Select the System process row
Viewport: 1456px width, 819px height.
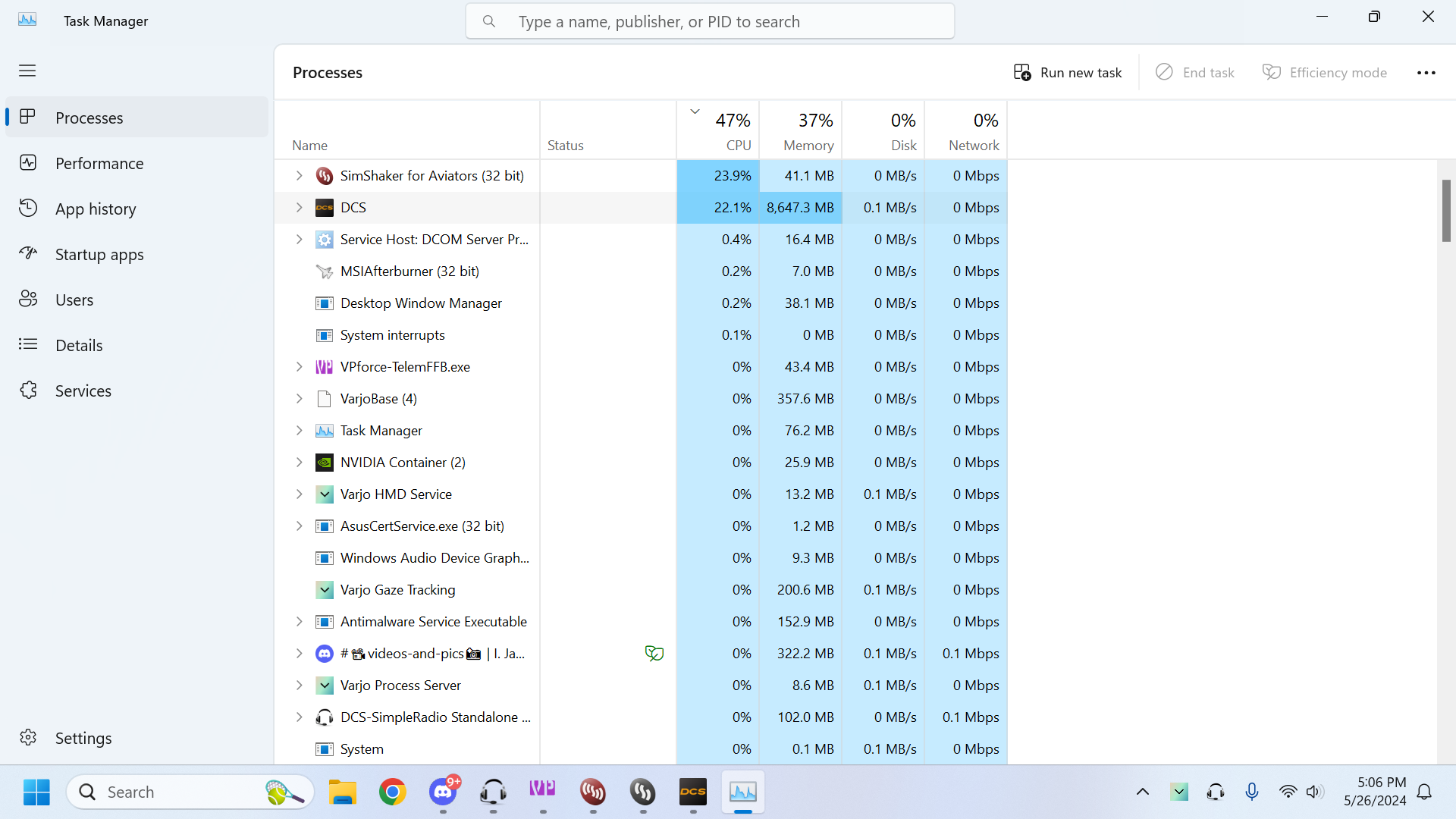[641, 749]
